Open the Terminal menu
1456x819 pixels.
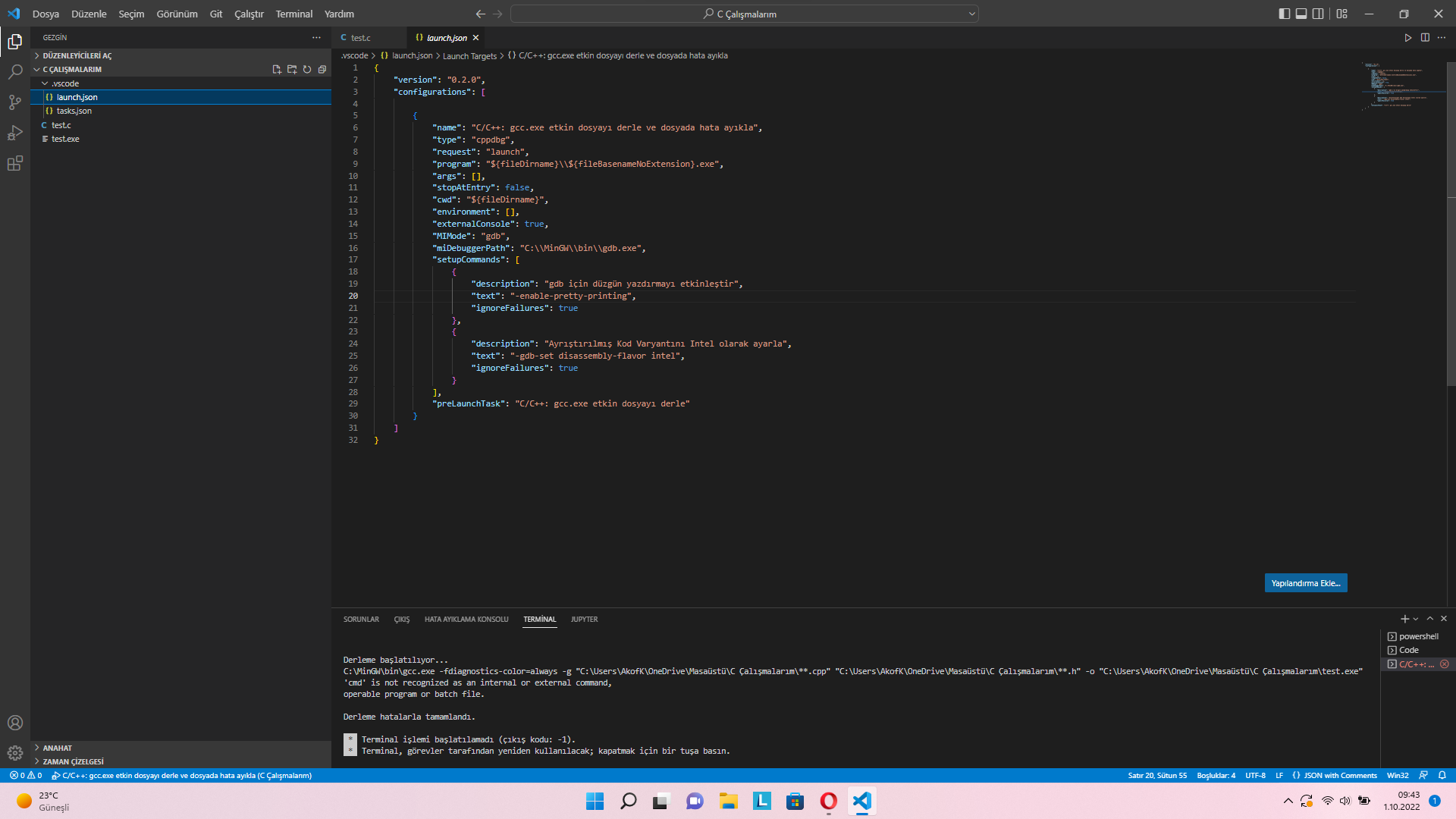pyautogui.click(x=293, y=14)
